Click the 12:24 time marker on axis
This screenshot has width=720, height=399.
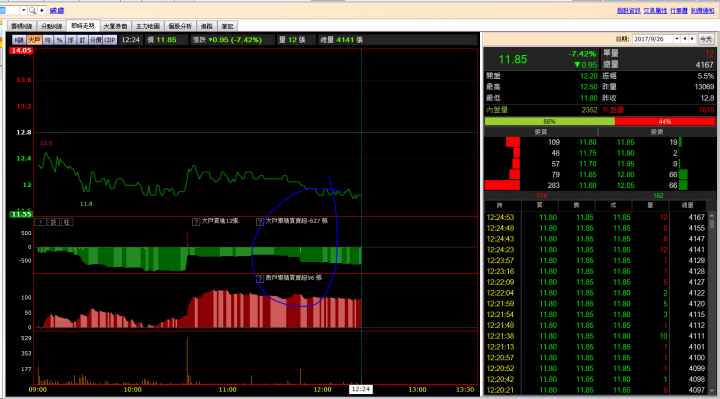(x=360, y=389)
